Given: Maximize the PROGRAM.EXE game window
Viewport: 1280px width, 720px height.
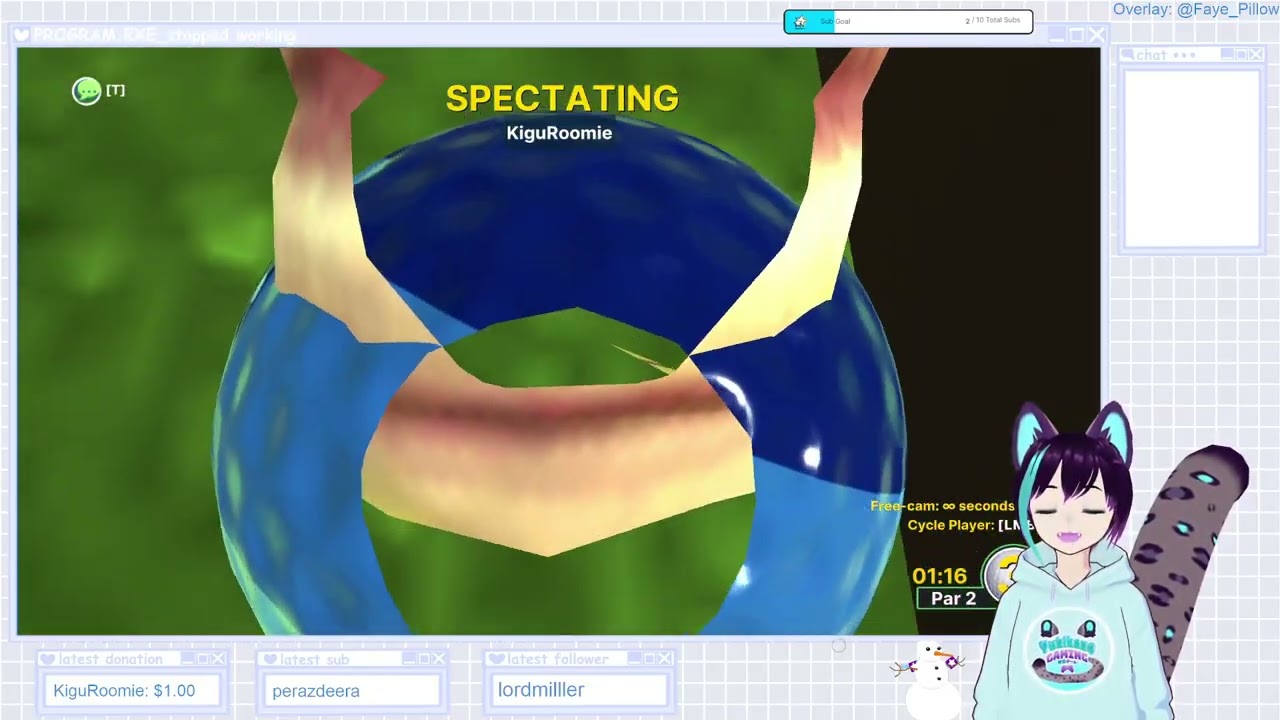Looking at the screenshot, I should [x=1076, y=35].
